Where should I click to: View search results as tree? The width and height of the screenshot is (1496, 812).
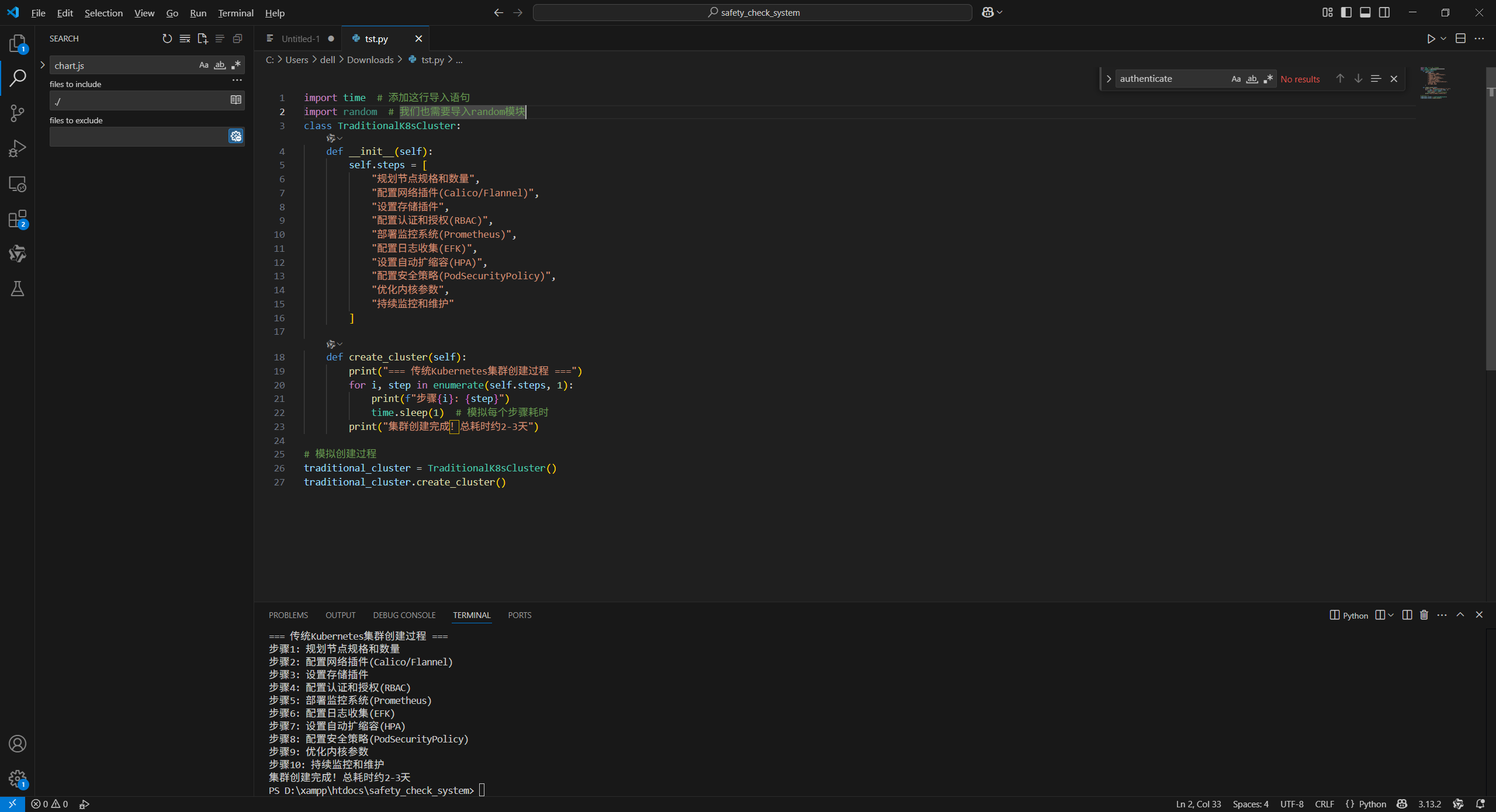(220, 39)
